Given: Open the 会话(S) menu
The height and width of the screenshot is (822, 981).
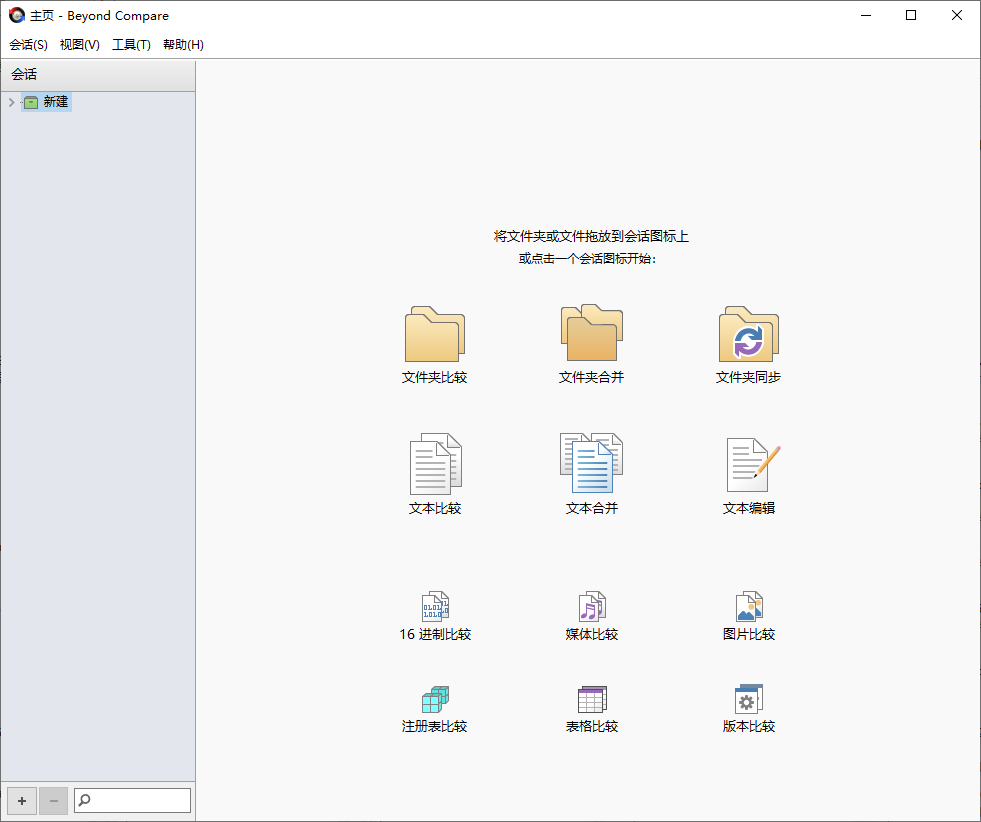Looking at the screenshot, I should pyautogui.click(x=28, y=44).
